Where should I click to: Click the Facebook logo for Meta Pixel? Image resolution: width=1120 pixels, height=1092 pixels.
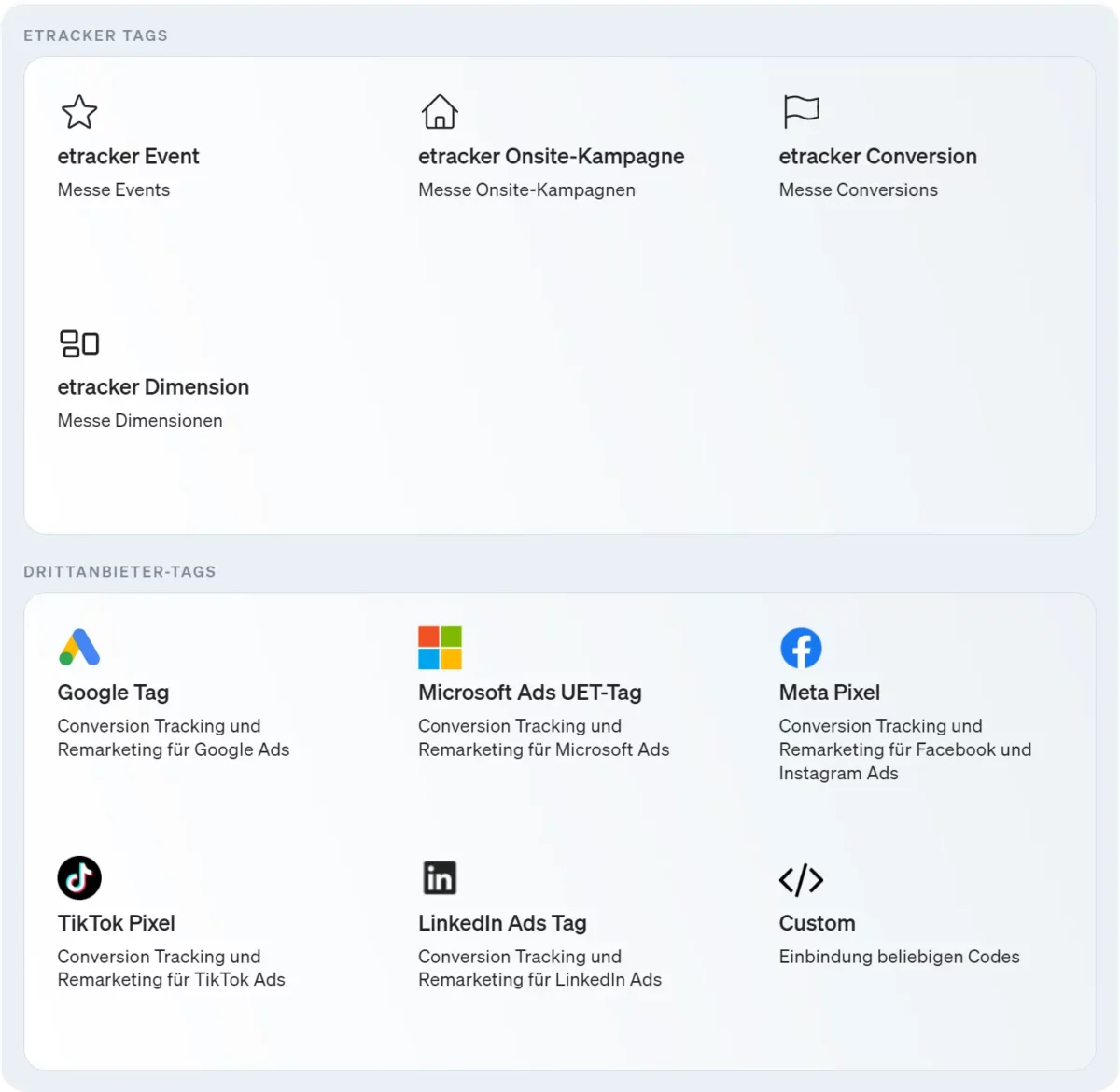coord(801,648)
